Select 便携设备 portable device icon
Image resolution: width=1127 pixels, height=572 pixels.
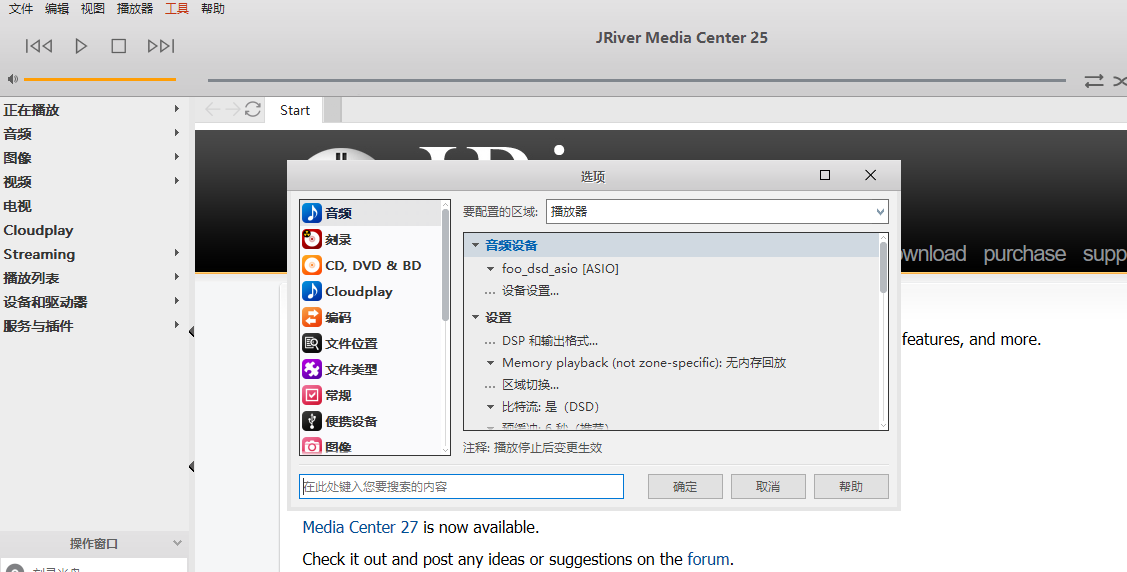pos(312,421)
